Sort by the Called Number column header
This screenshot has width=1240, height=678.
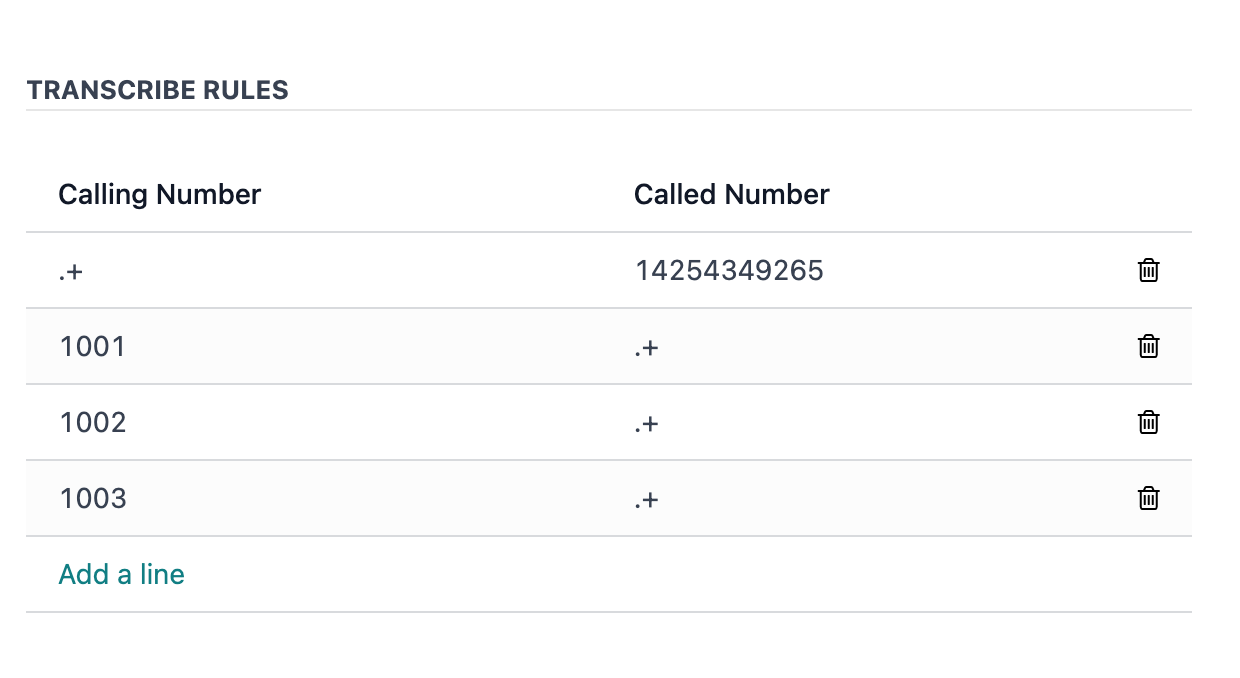(x=731, y=194)
